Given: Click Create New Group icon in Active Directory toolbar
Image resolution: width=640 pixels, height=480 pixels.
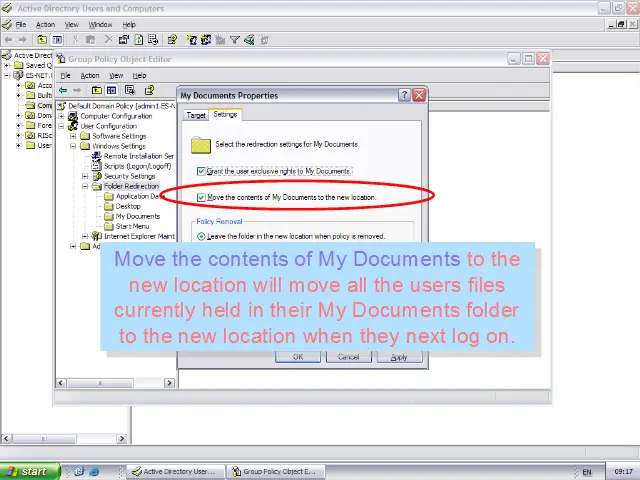Looking at the screenshot, I should coord(206,40).
